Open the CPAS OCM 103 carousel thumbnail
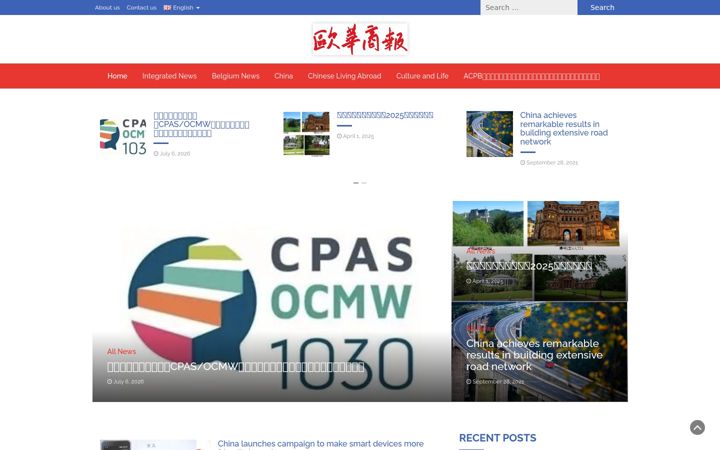This screenshot has height=450, width=720. tap(123, 134)
